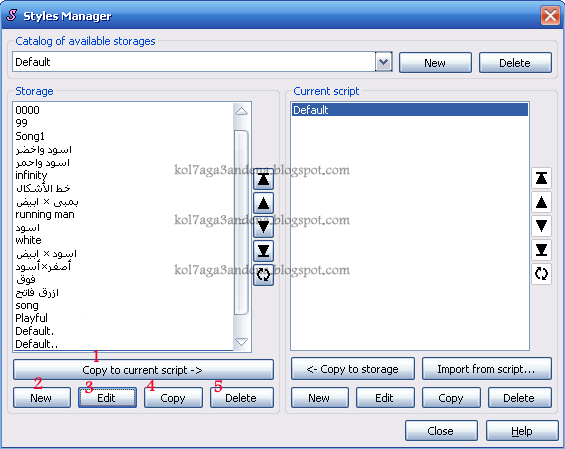The image size is (565, 449).
Task: Close the Styles Manager window
Action: coord(550,15)
